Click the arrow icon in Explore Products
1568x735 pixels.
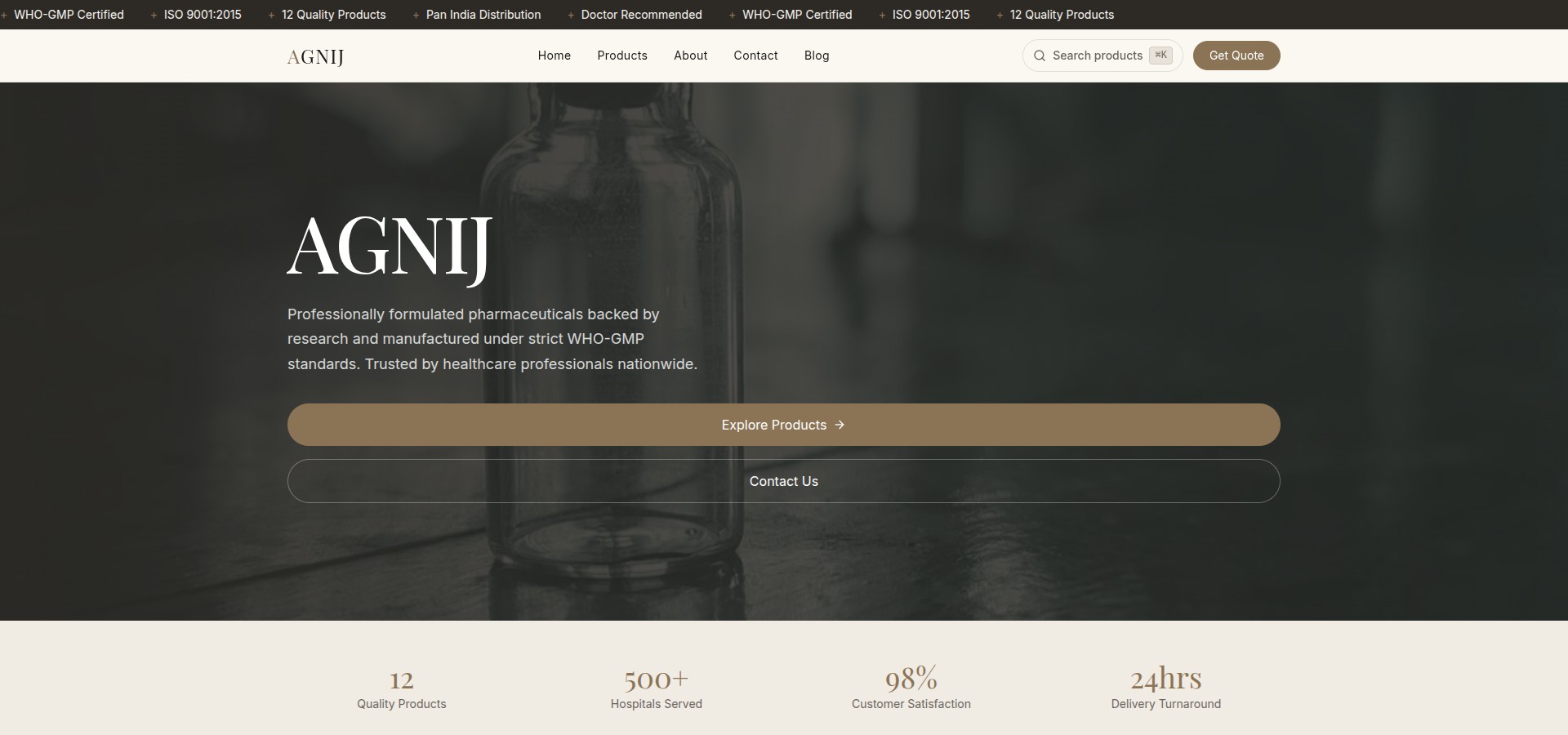pyautogui.click(x=840, y=425)
